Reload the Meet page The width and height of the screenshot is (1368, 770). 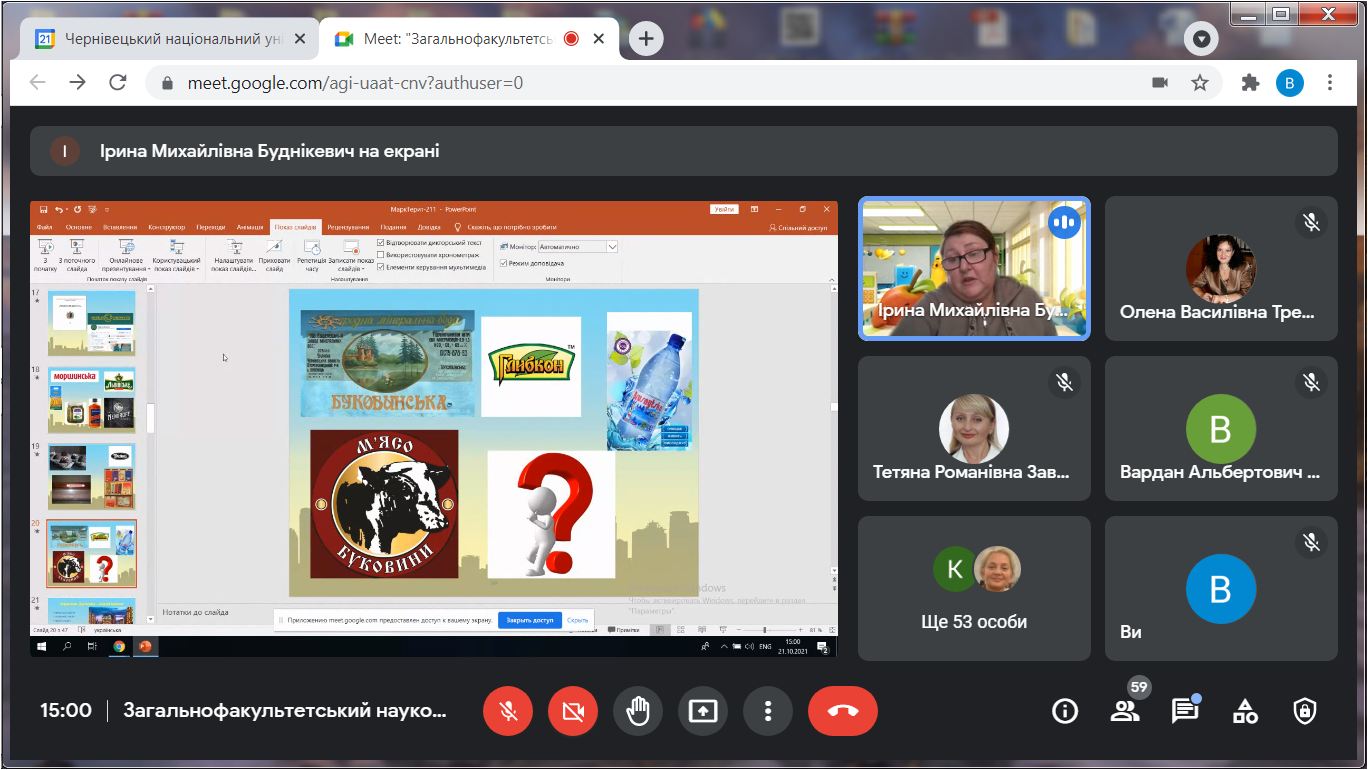pos(118,83)
